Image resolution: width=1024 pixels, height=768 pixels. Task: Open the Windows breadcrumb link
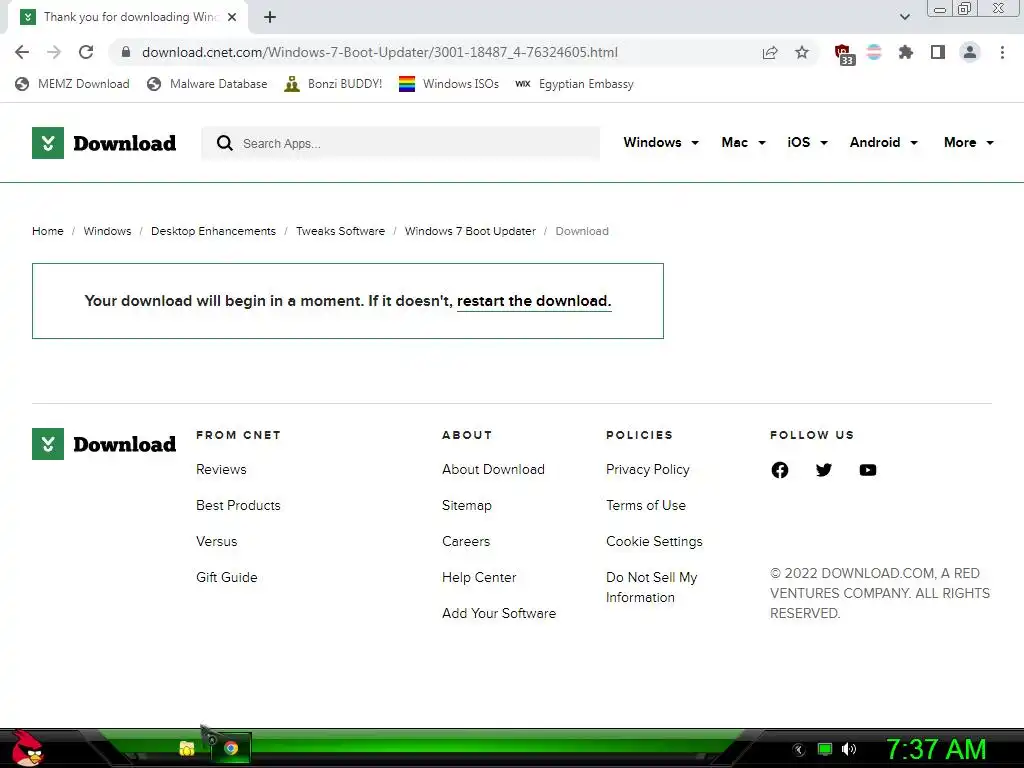107,231
